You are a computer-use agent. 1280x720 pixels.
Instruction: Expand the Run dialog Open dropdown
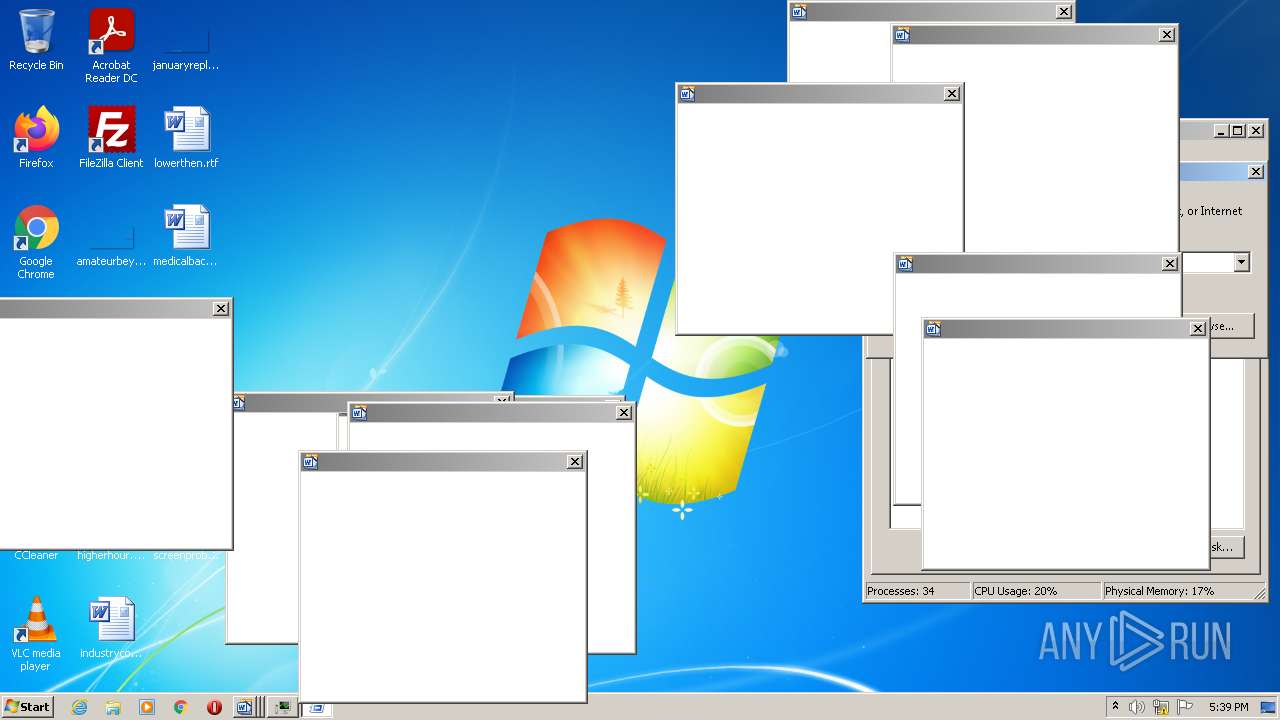coord(1241,263)
